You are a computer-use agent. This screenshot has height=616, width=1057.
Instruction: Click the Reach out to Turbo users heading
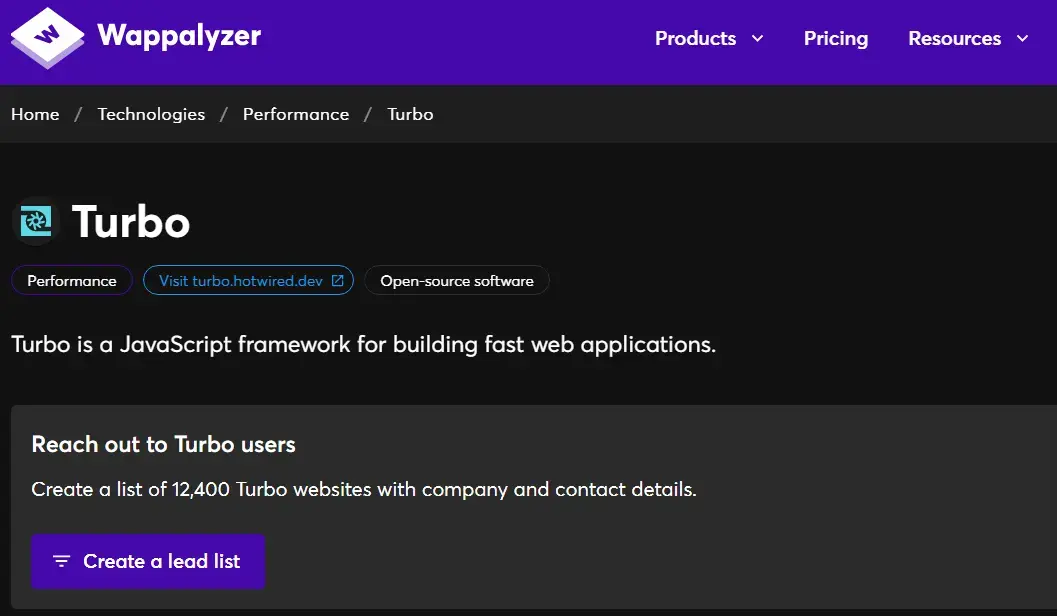163,444
